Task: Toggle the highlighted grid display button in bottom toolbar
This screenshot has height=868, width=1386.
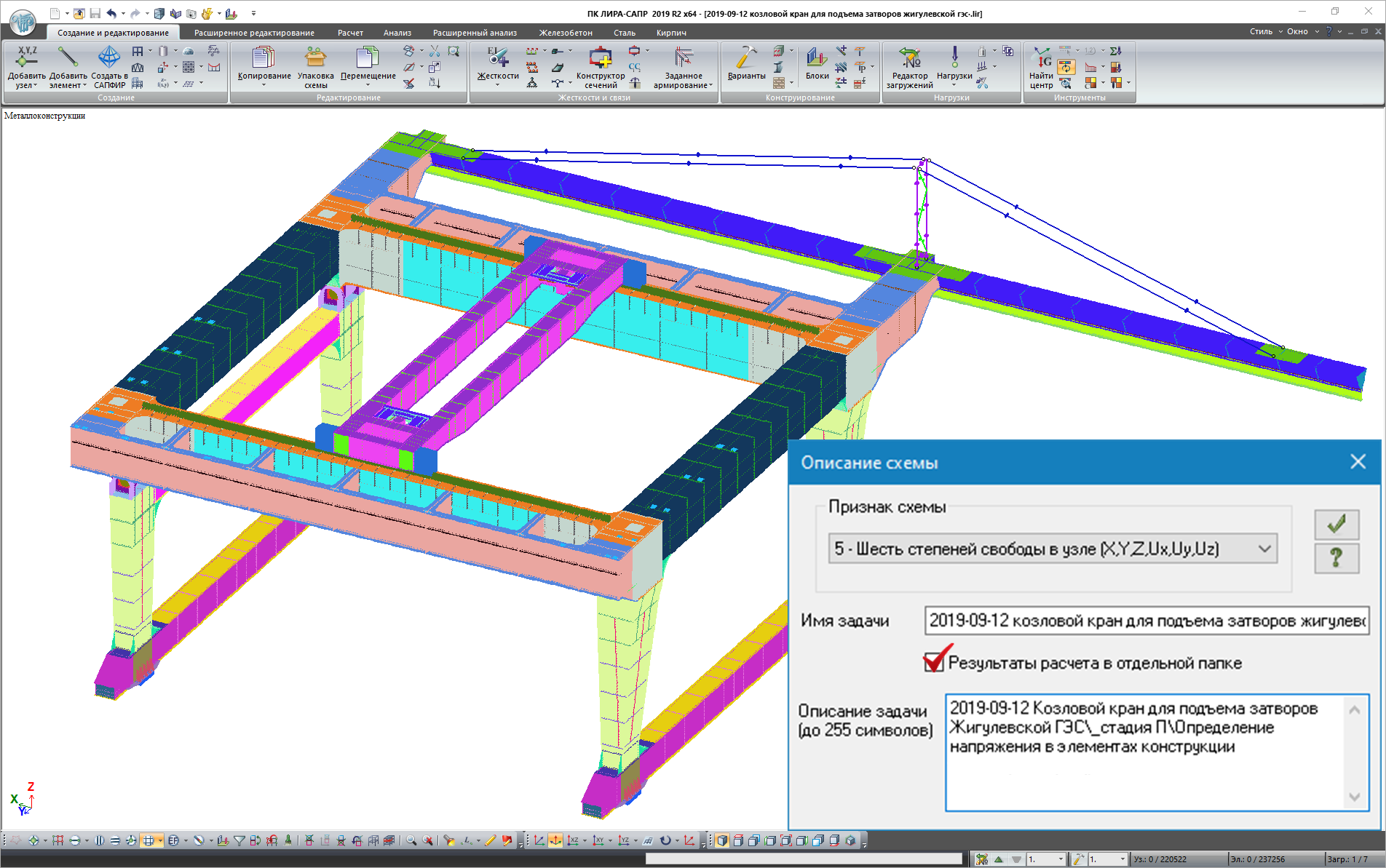Action: 148,840
